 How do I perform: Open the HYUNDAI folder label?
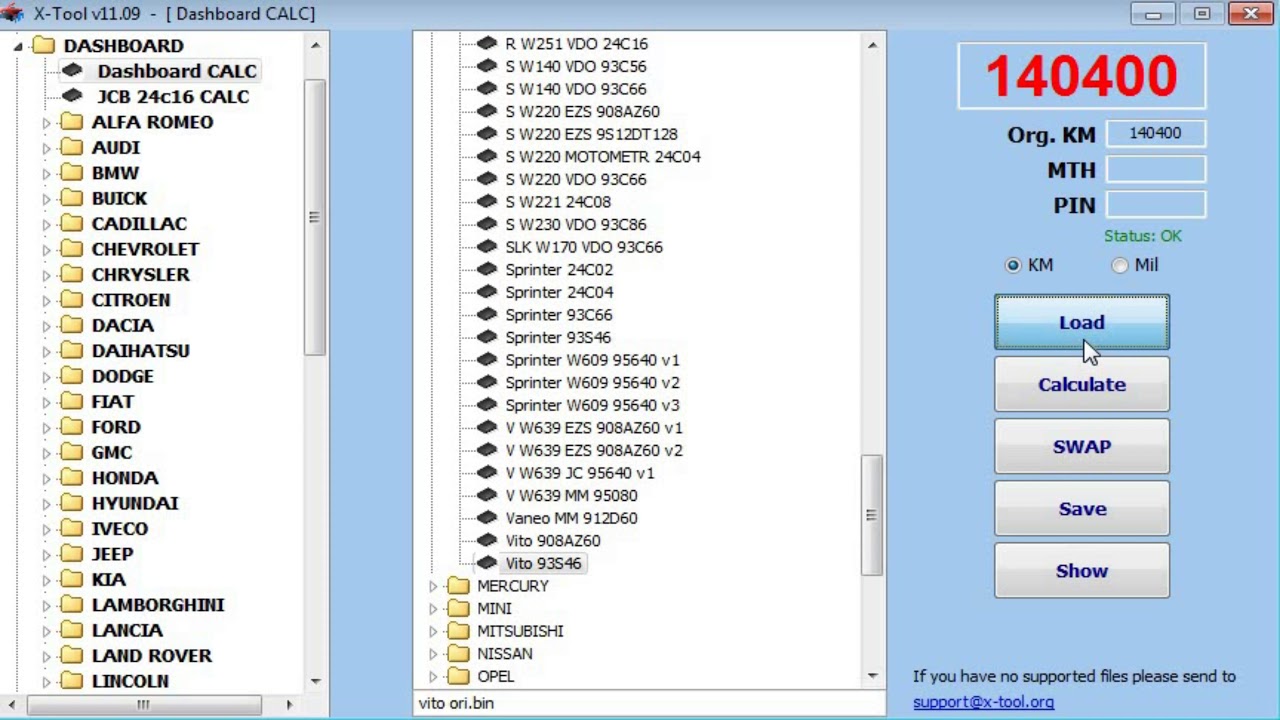[135, 503]
